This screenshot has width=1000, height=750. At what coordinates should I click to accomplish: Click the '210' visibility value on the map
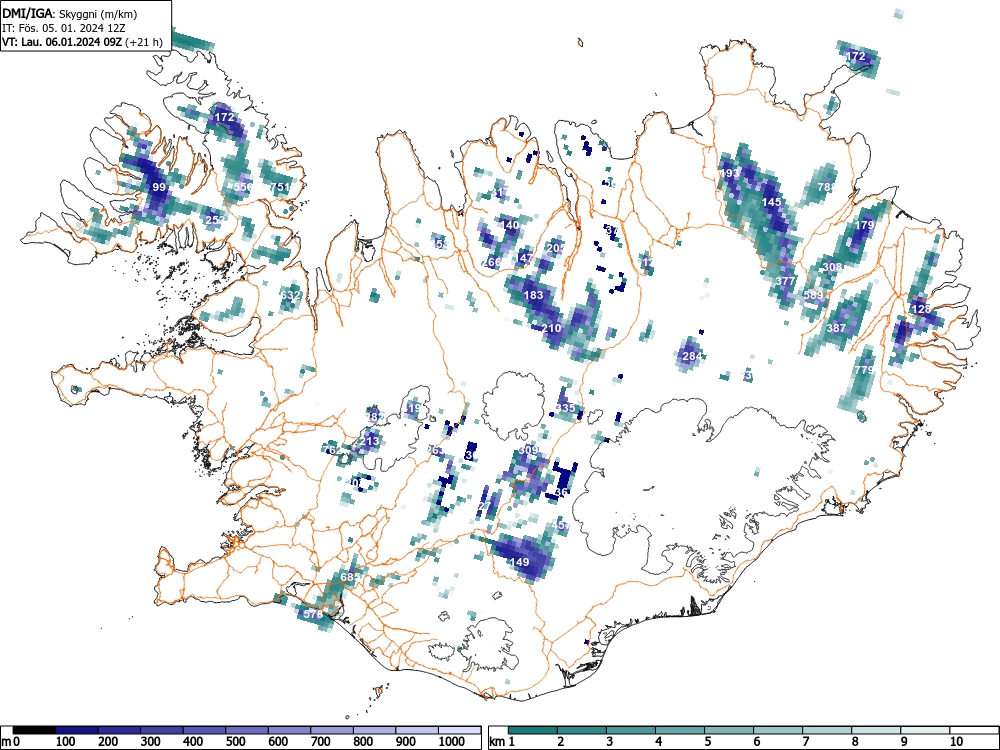(x=552, y=328)
